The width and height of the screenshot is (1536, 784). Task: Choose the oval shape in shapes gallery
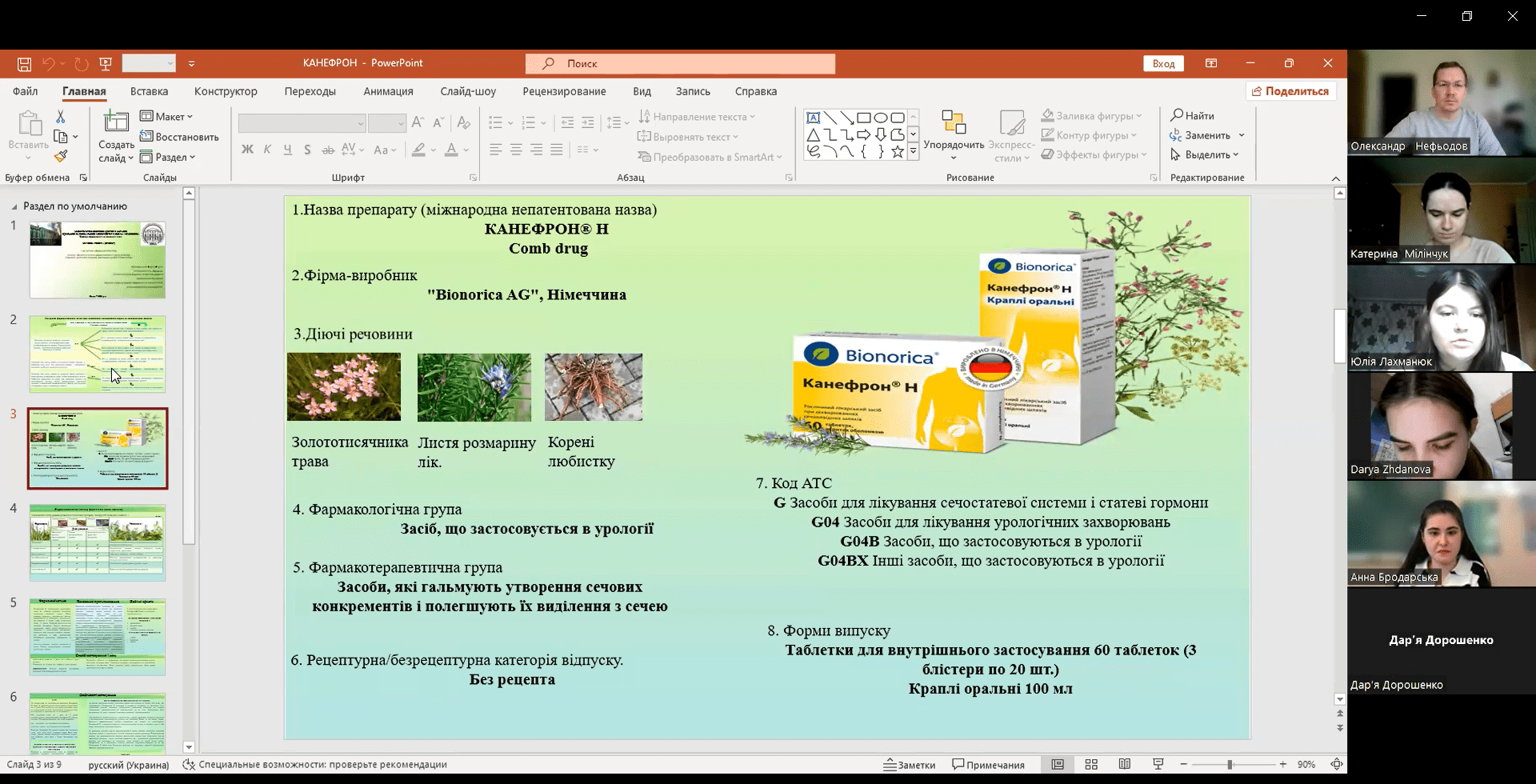(881, 118)
